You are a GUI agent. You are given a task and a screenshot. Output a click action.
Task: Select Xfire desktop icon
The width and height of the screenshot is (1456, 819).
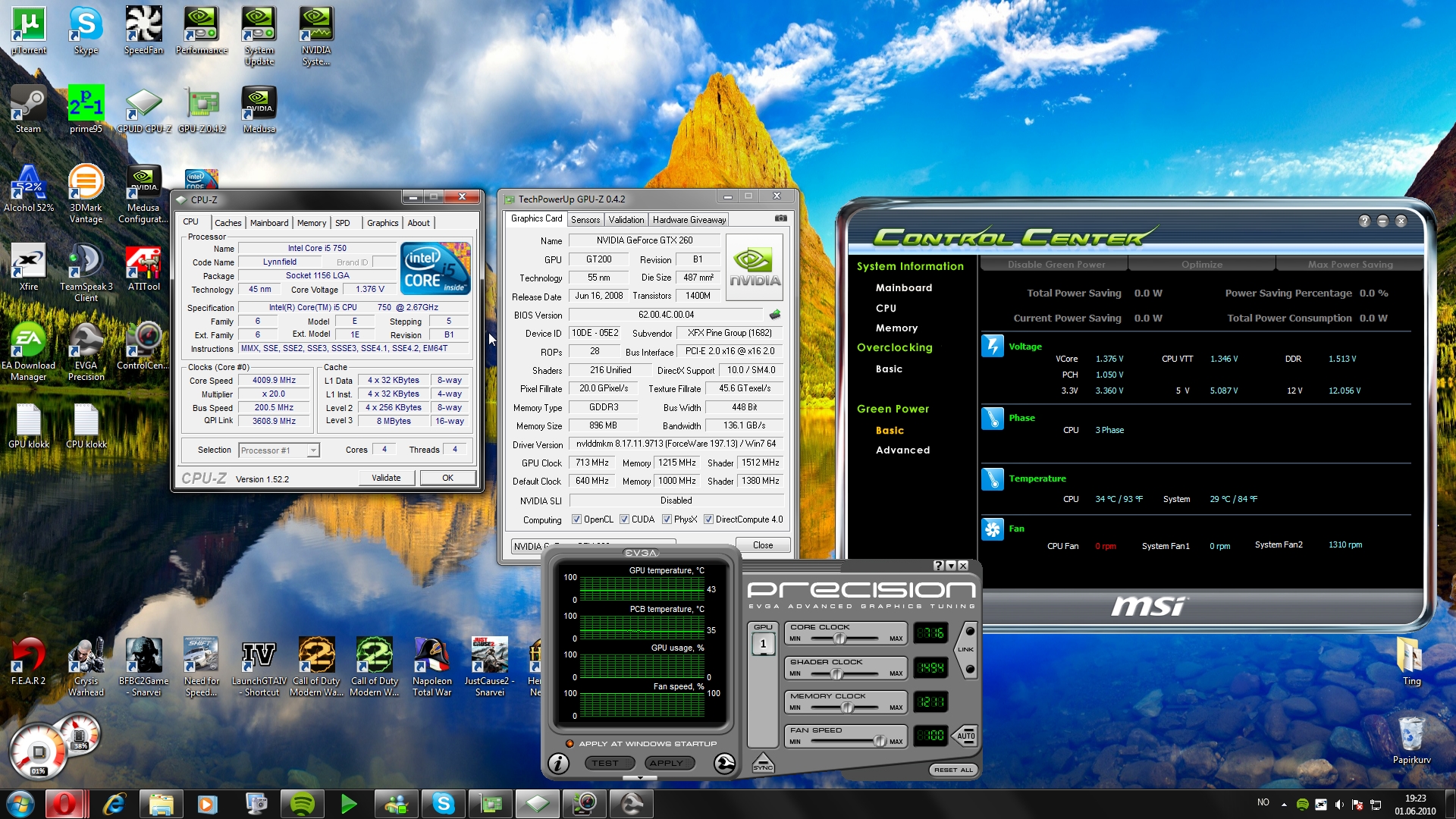pyautogui.click(x=29, y=267)
